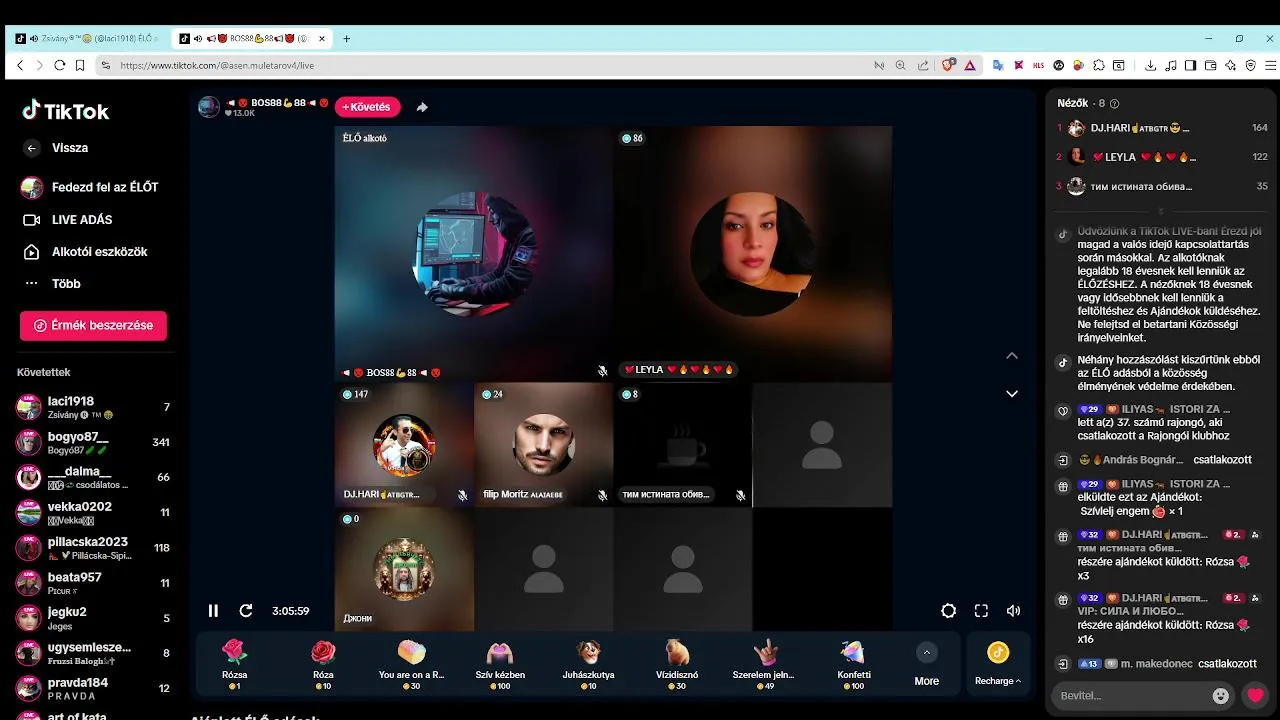1280x720 pixels.
Task: Toggle the player volume speaker
Action: [1013, 611]
